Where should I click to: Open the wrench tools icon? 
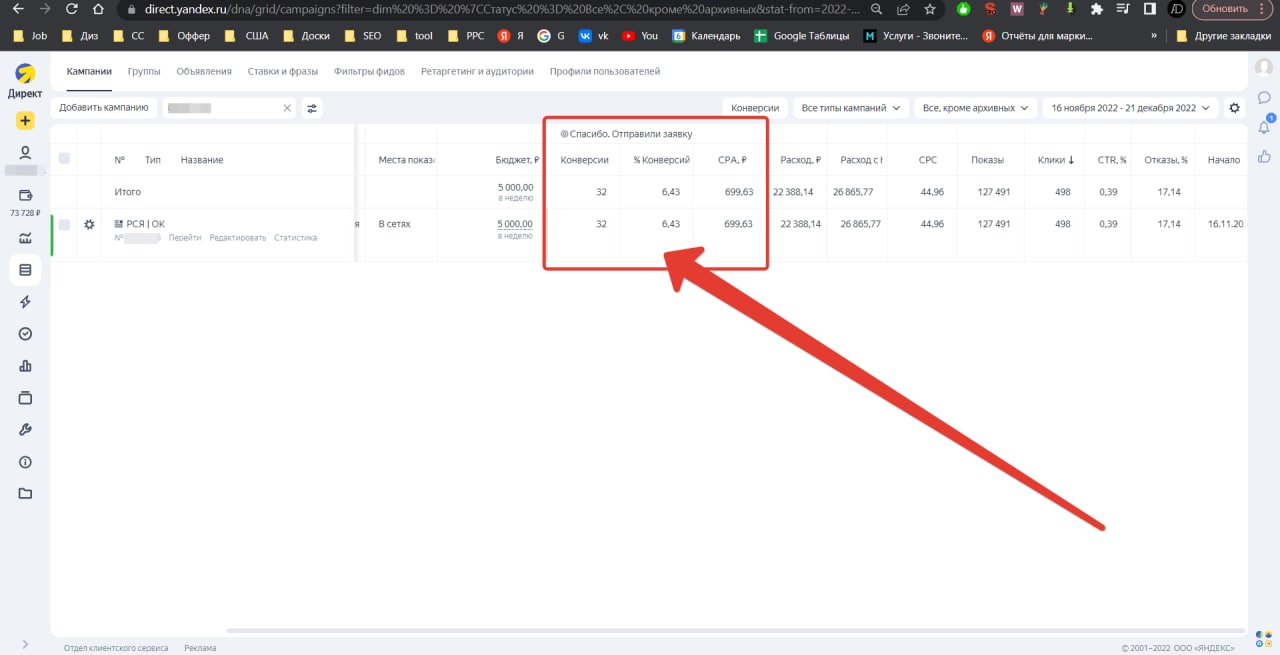[x=25, y=430]
